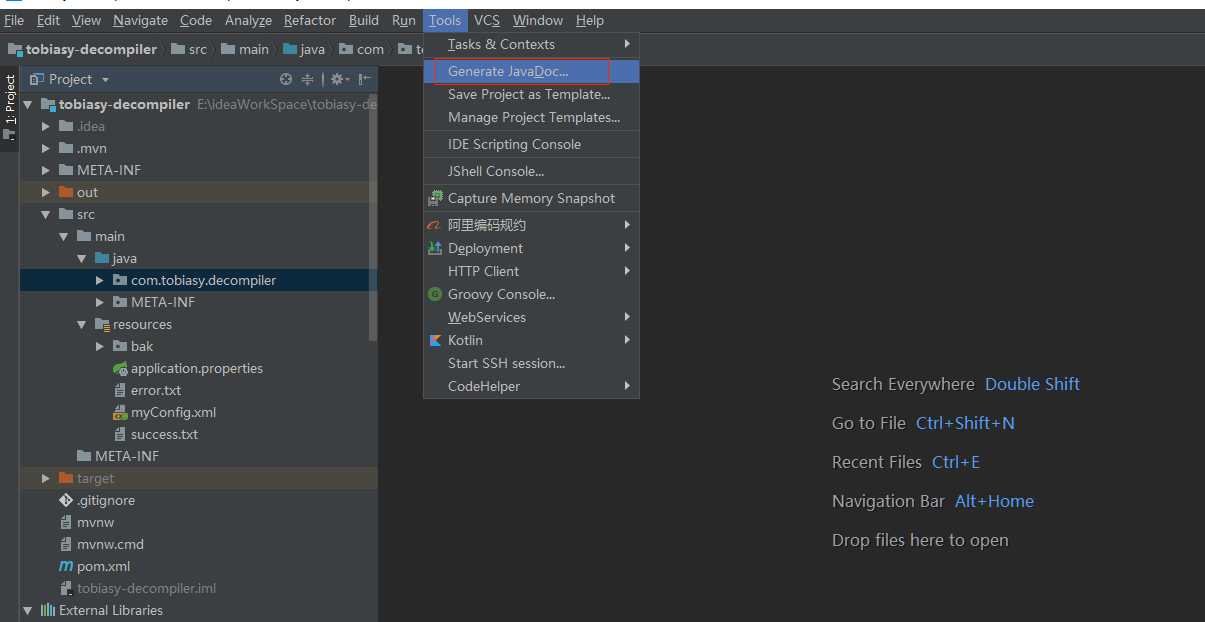Open the WebServices submenu
Screen dimensions: 1205x622
click(531, 317)
